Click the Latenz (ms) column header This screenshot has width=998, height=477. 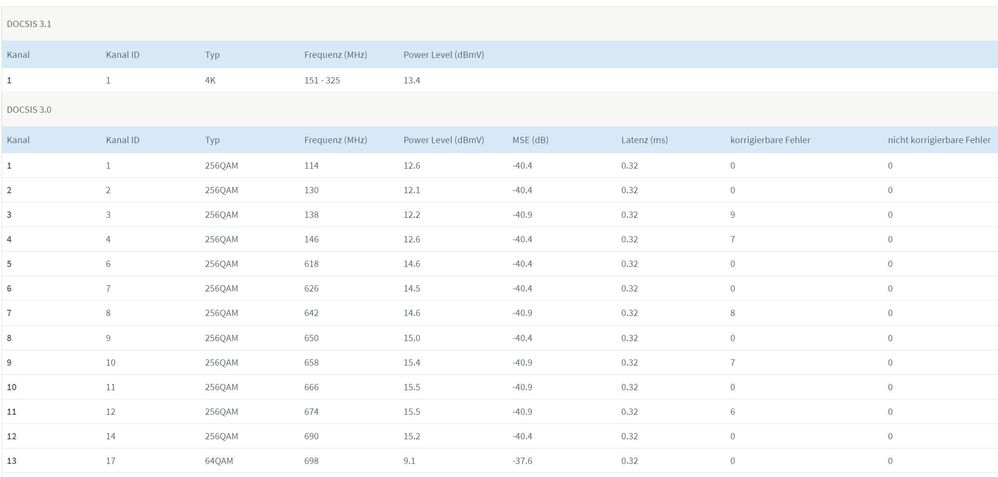pyautogui.click(x=644, y=140)
